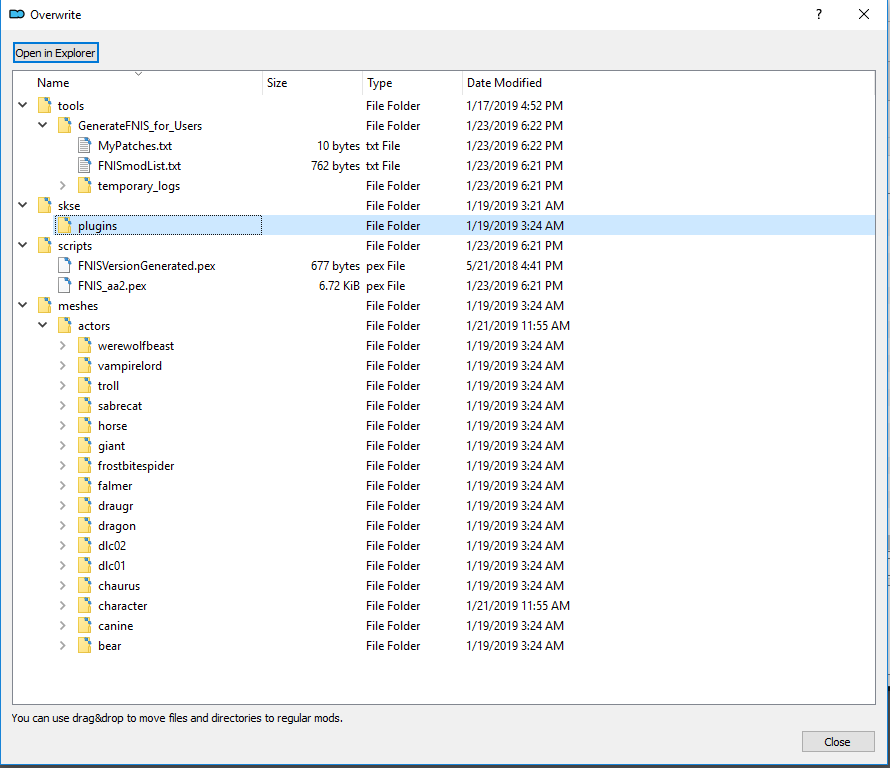Select the frostbitespider folder name
The width and height of the screenshot is (890, 768).
click(136, 465)
